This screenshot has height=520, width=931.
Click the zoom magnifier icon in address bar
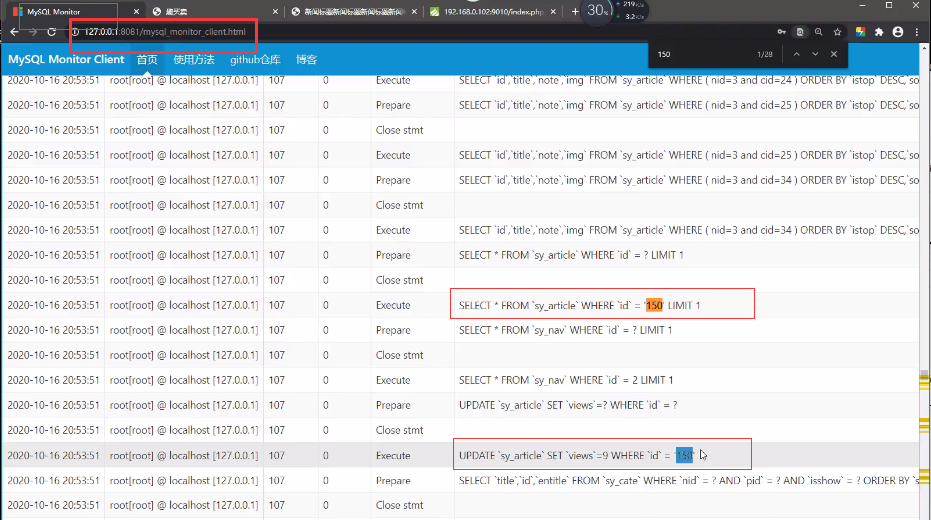click(819, 32)
